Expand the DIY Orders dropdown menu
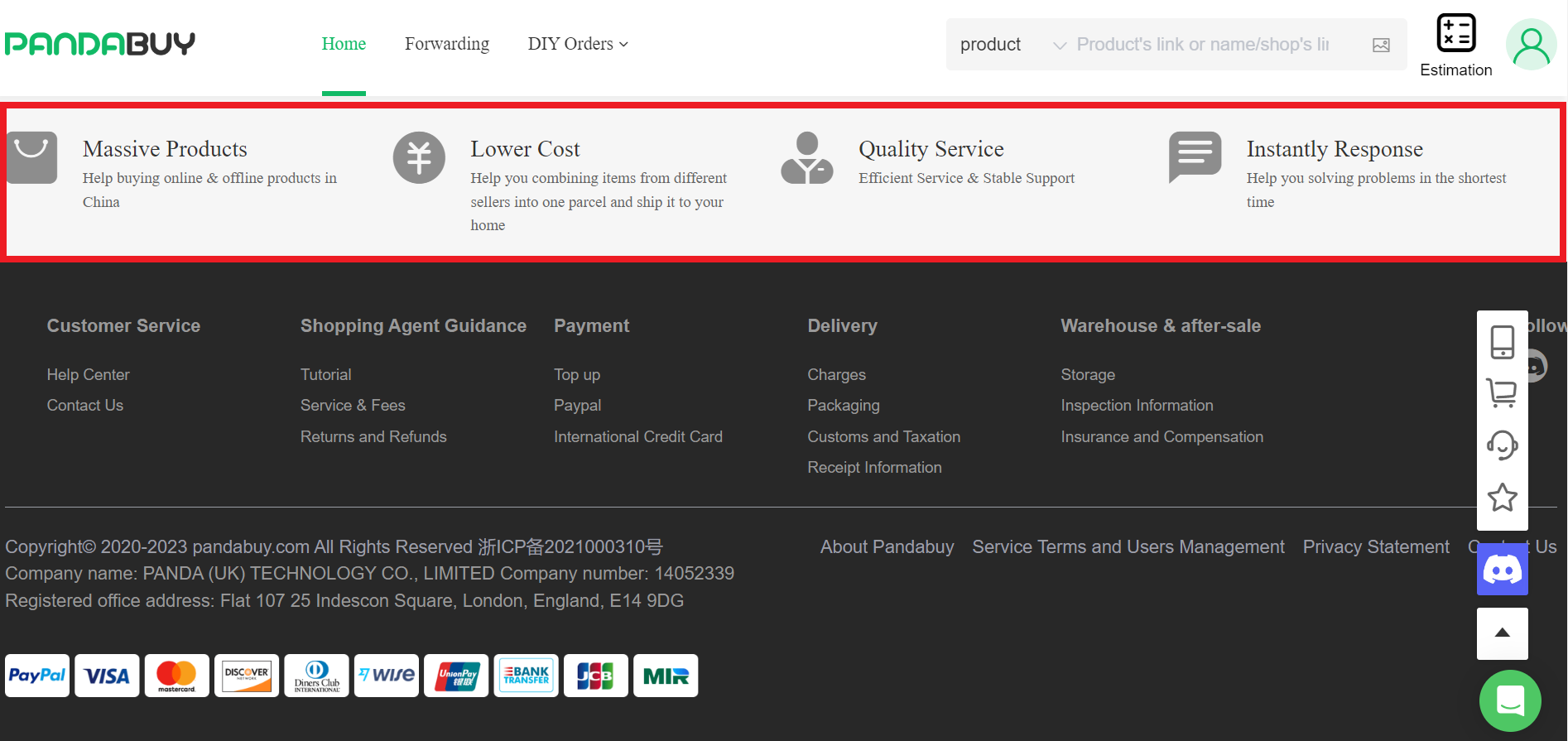Image resolution: width=1568 pixels, height=741 pixels. 578,44
